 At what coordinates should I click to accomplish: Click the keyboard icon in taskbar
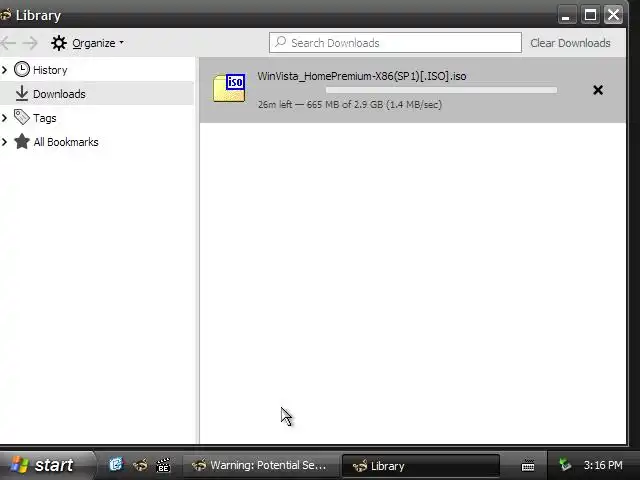(x=528, y=465)
